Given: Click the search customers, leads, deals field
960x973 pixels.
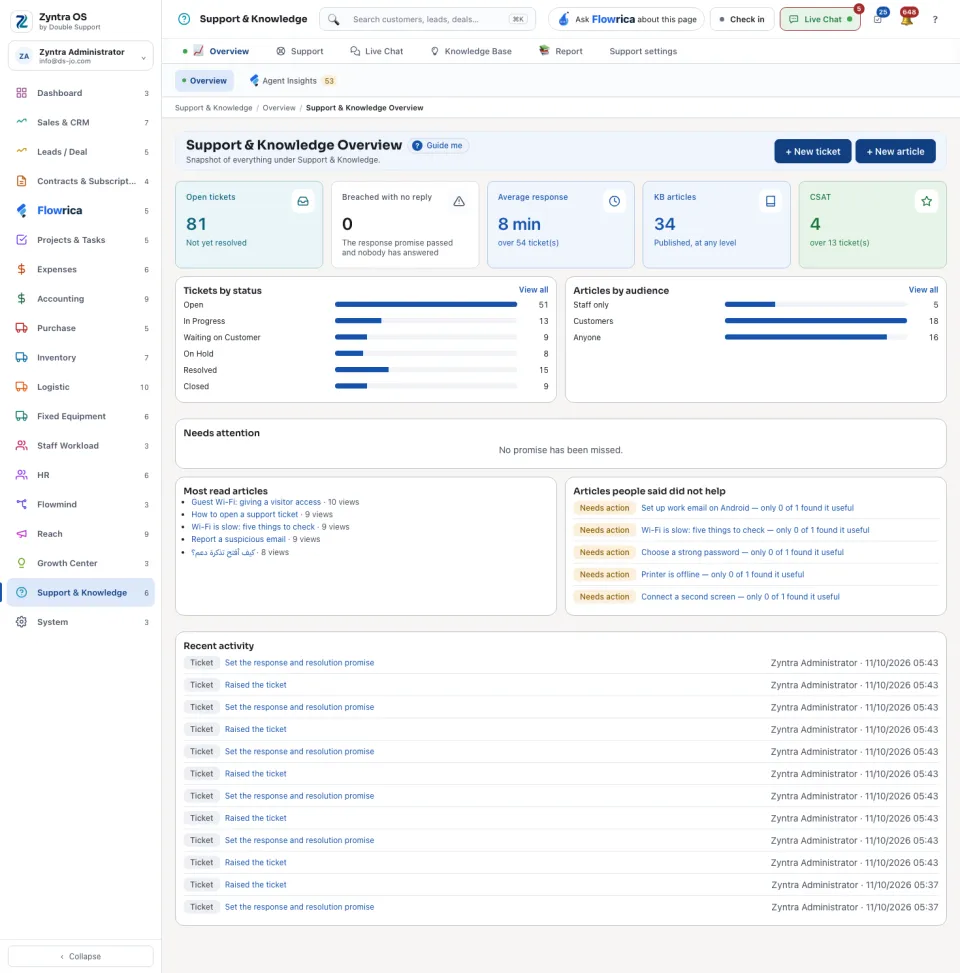Looking at the screenshot, I should pyautogui.click(x=428, y=19).
